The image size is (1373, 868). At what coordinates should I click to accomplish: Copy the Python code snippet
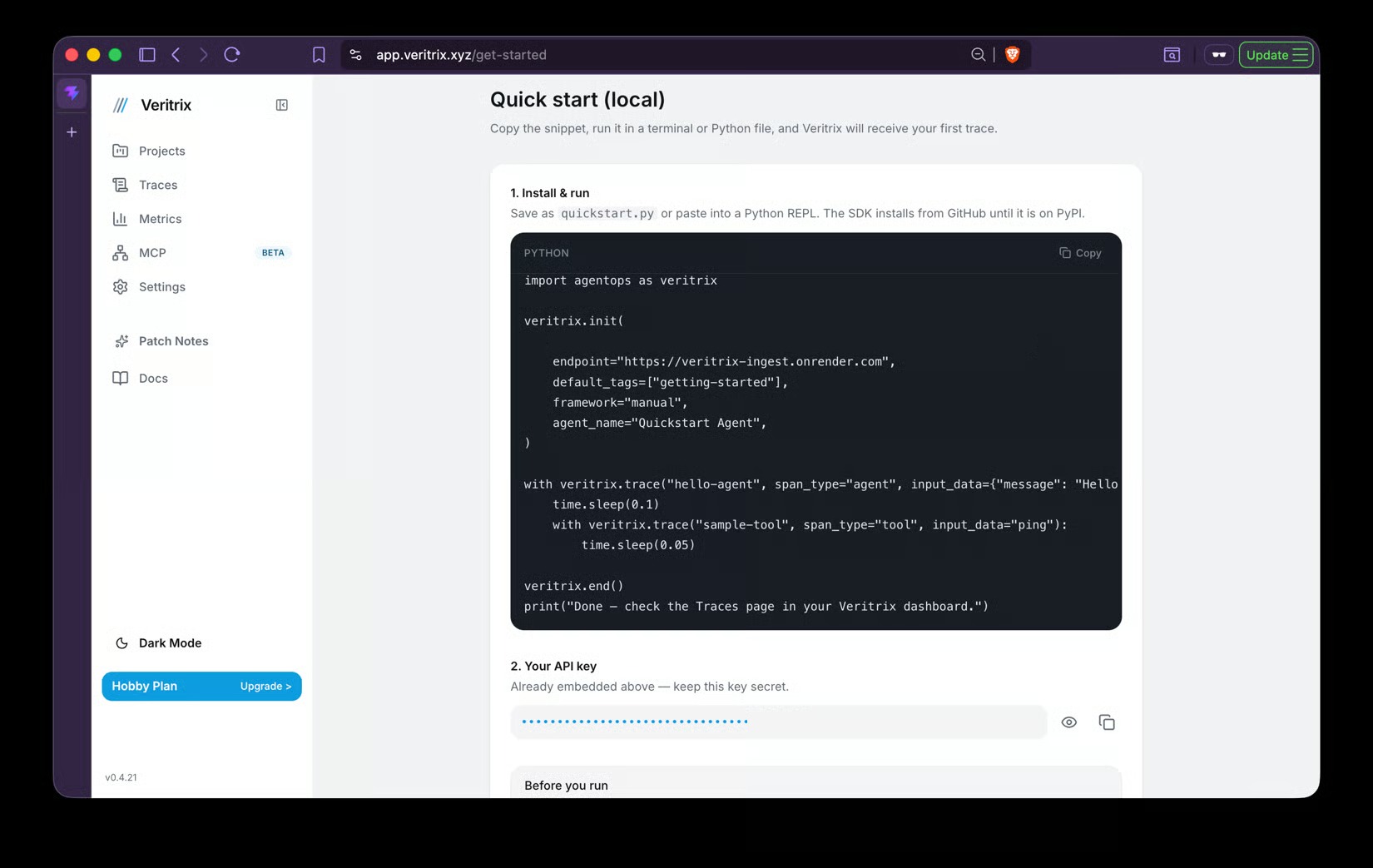tap(1080, 253)
